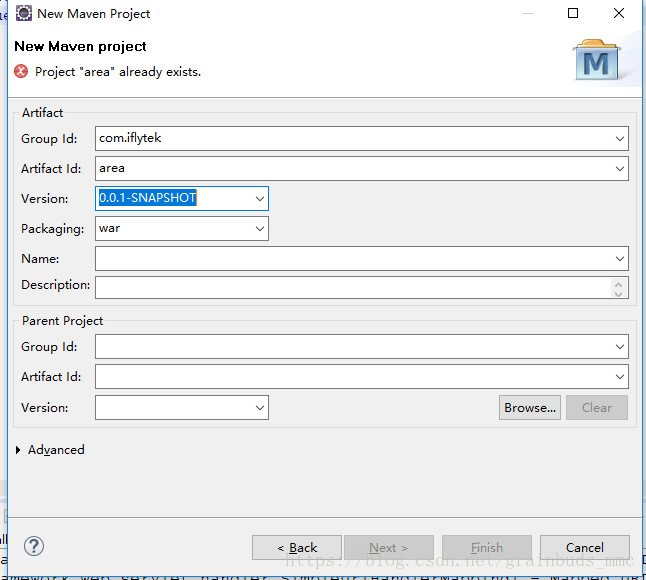The width and height of the screenshot is (646, 580).
Task: Maximize the New Maven Project window
Action: (573, 13)
